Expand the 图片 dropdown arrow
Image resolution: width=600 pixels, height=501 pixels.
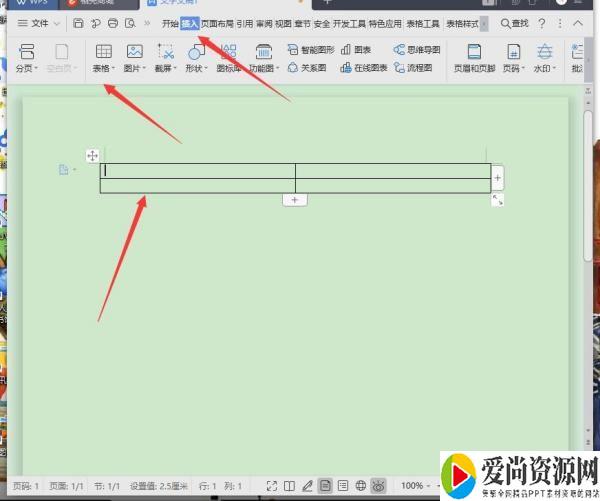click(144, 68)
